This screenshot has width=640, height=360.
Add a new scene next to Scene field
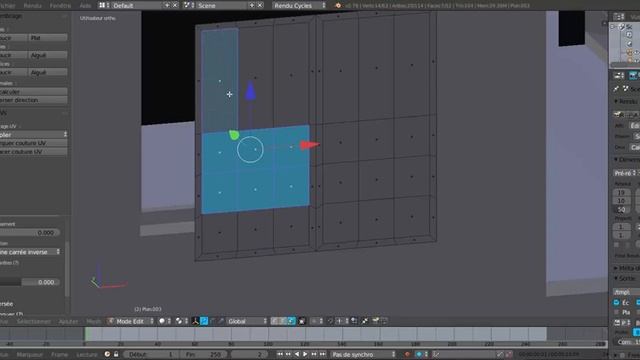(251, 5)
